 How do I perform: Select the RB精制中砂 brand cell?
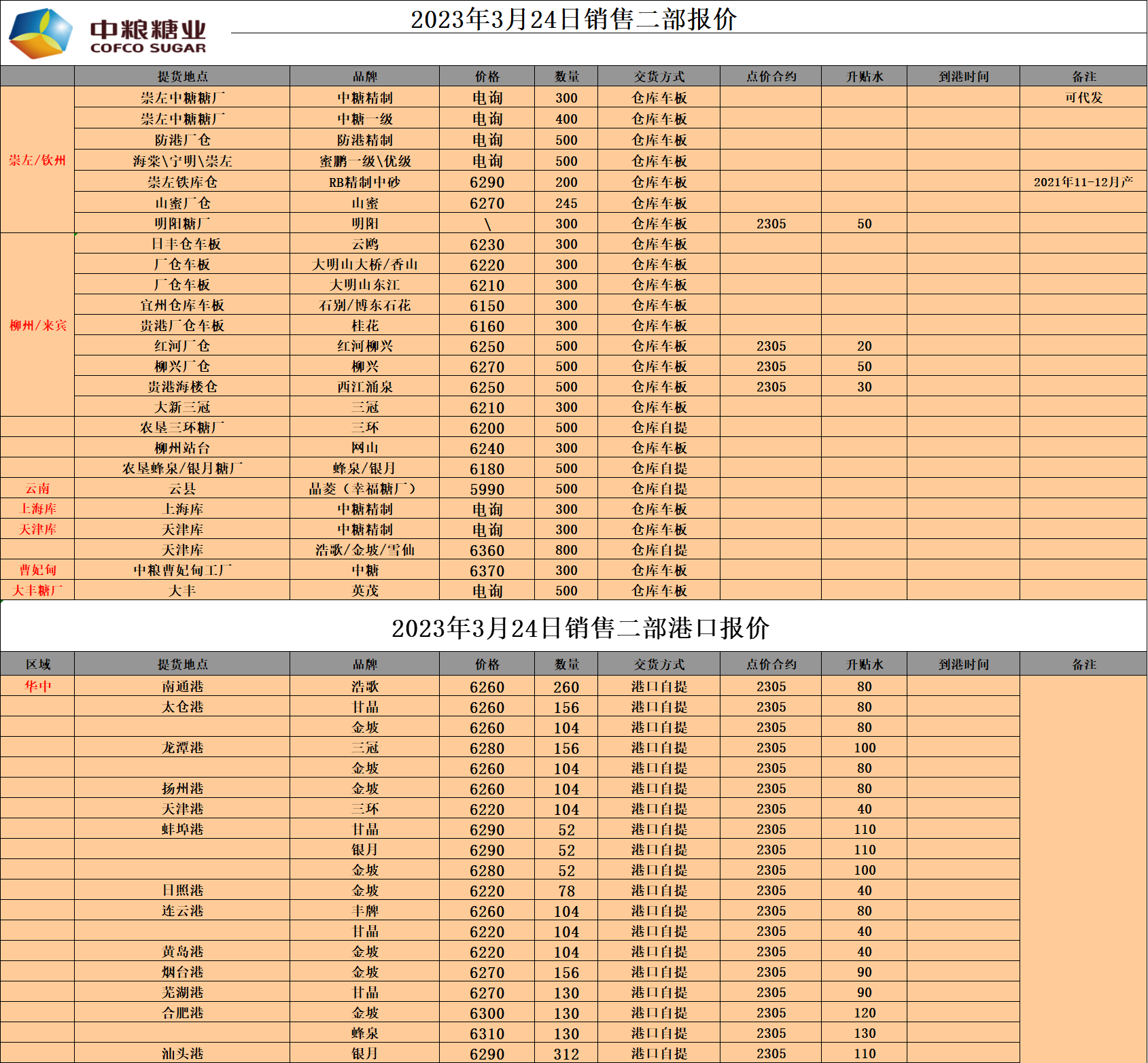(x=364, y=182)
